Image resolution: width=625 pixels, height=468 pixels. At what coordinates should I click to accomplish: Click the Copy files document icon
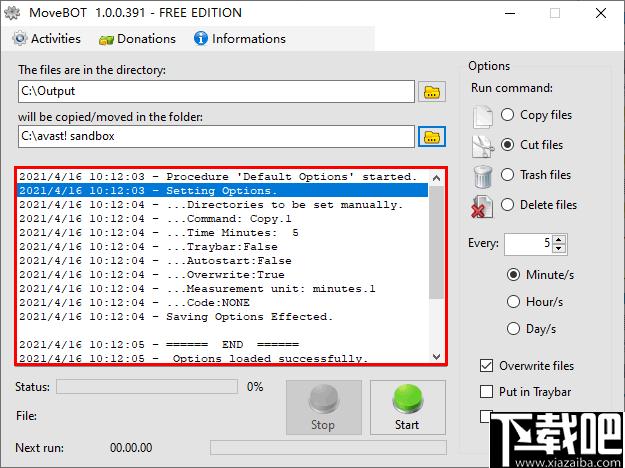tap(483, 117)
